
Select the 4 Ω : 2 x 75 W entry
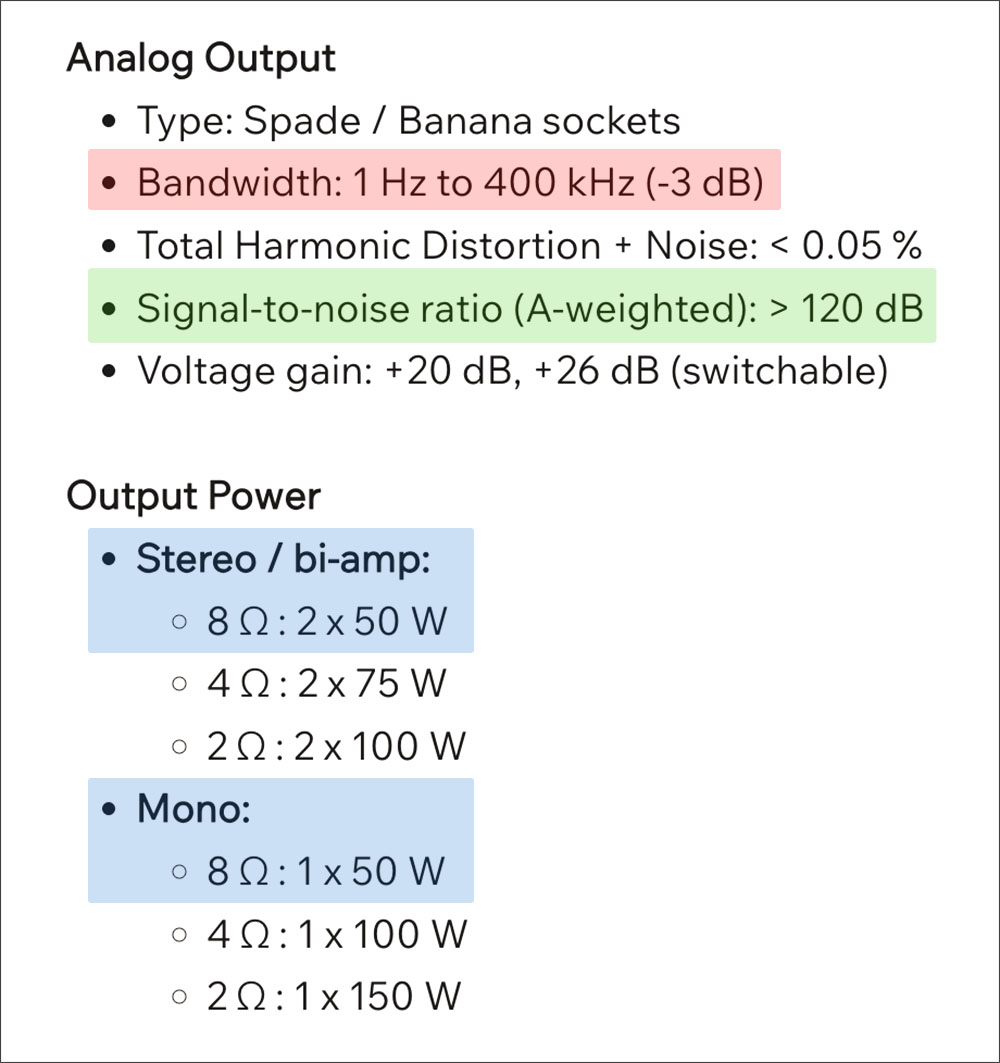point(327,683)
